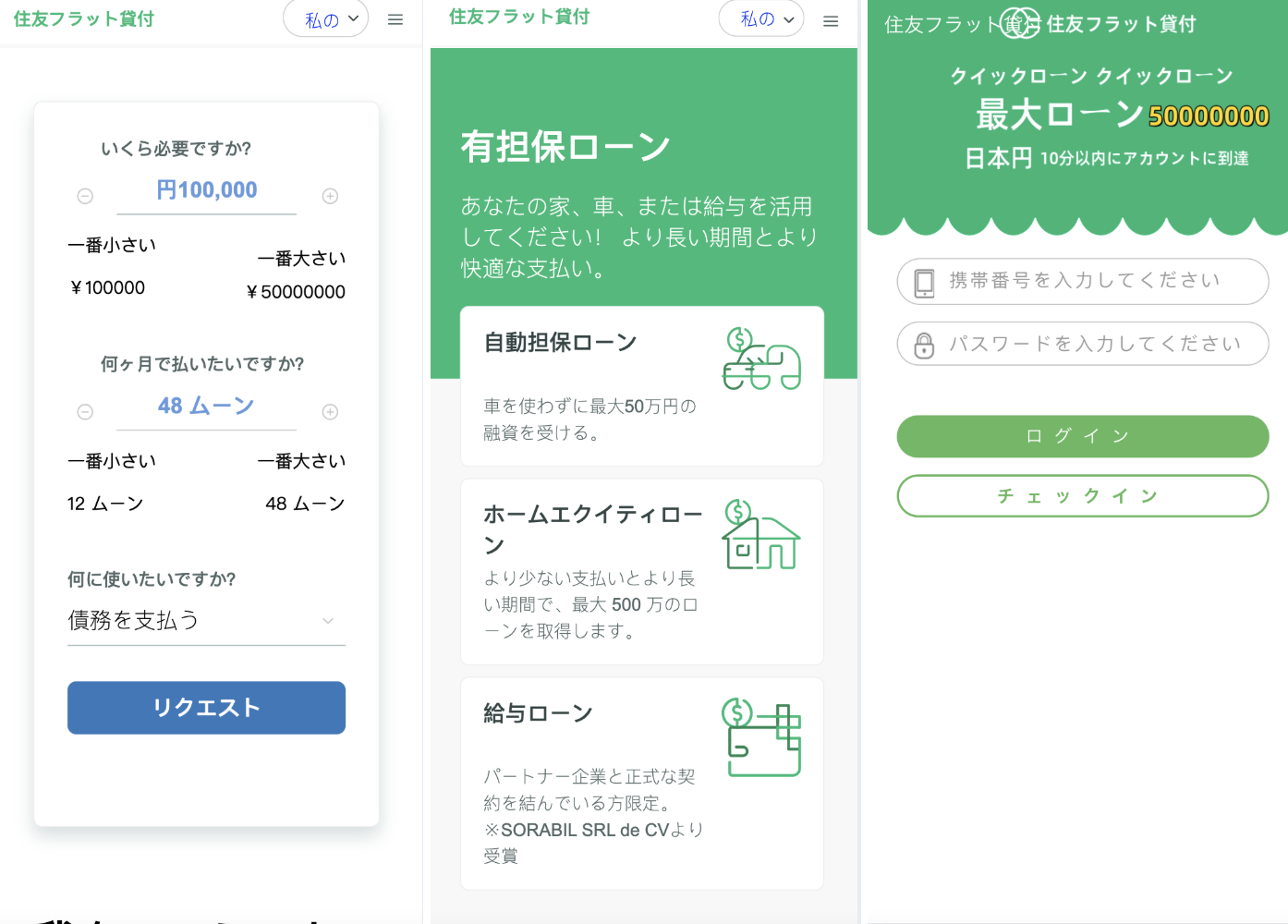1288x924 pixels.
Task: Open 私の dropdown in middle screen header
Action: [x=761, y=18]
